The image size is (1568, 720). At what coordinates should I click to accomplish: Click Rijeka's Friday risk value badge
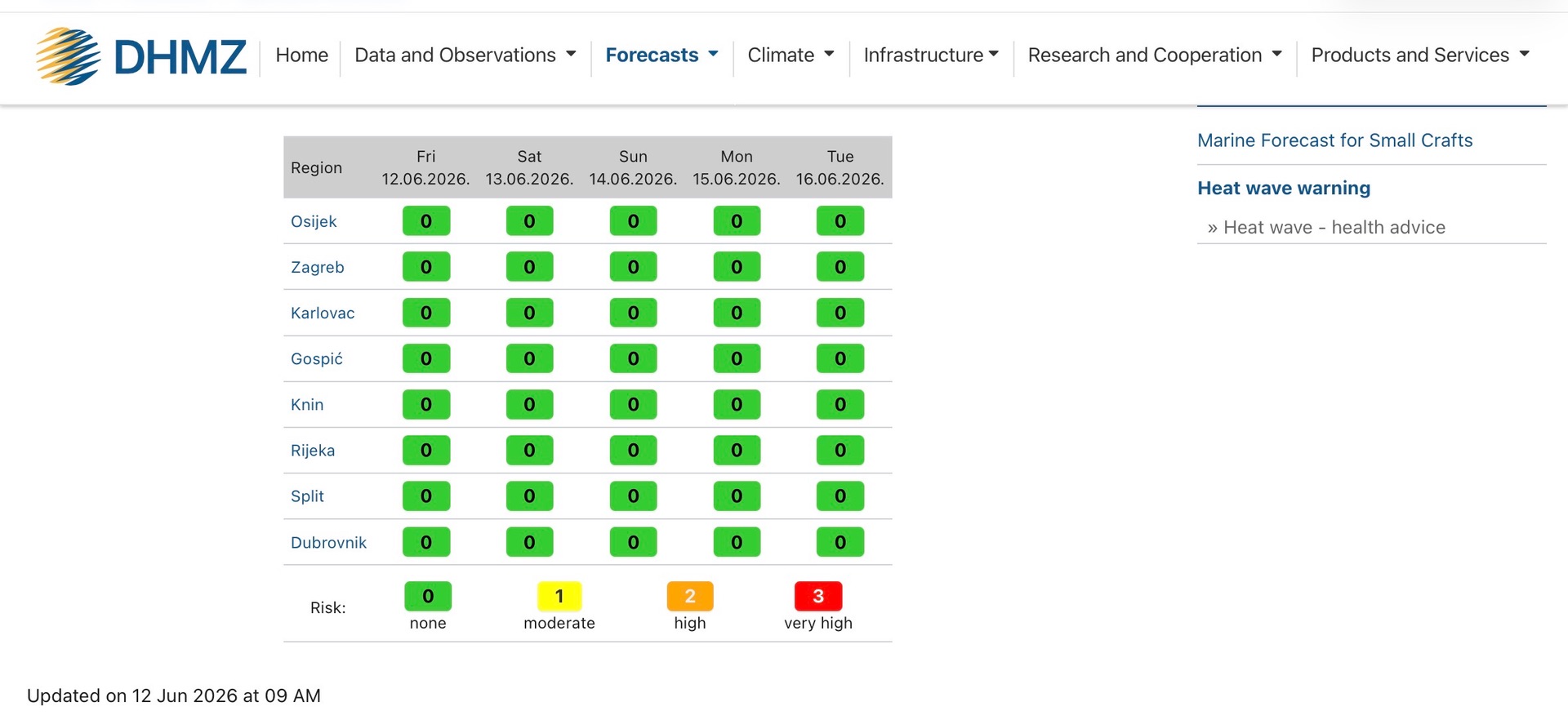tap(426, 450)
